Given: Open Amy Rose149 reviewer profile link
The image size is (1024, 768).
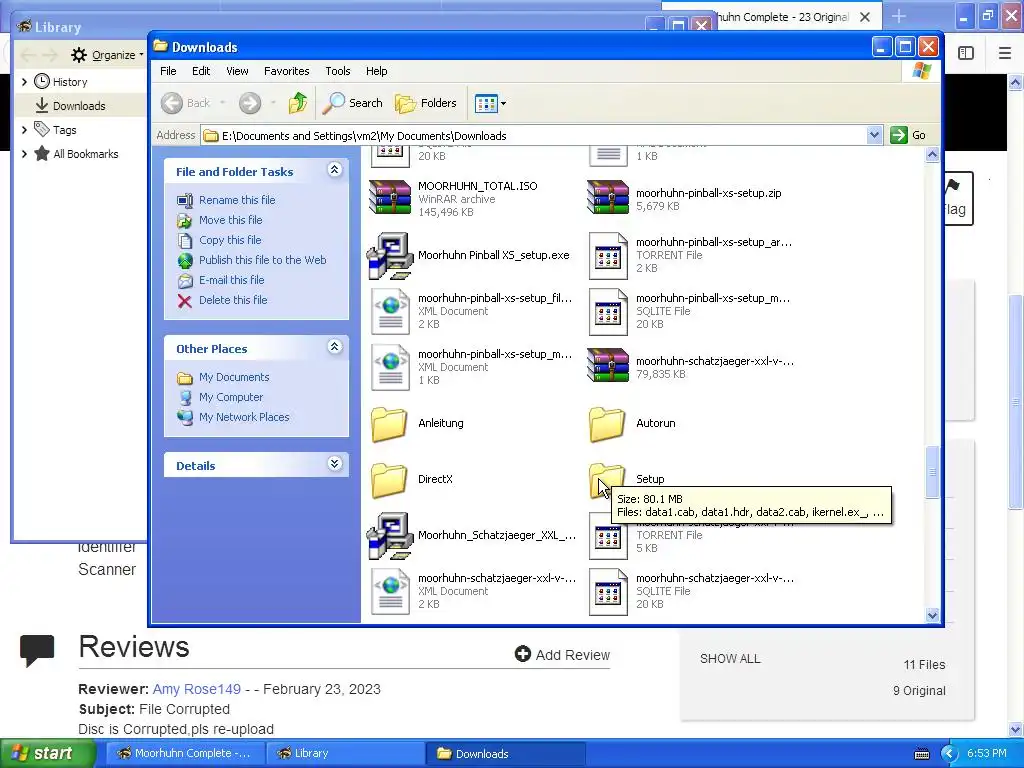Looking at the screenshot, I should [x=197, y=689].
